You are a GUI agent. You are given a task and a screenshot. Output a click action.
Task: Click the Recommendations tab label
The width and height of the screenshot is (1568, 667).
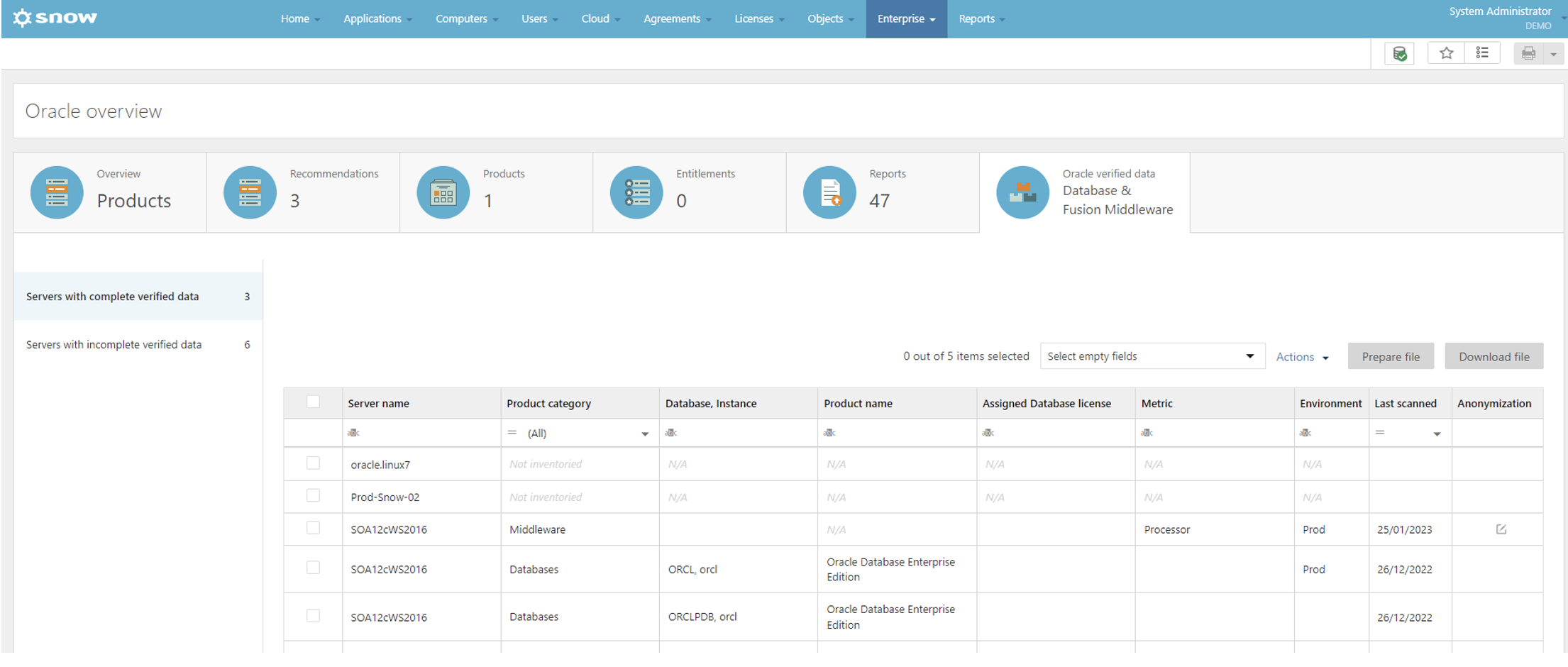pyautogui.click(x=334, y=174)
